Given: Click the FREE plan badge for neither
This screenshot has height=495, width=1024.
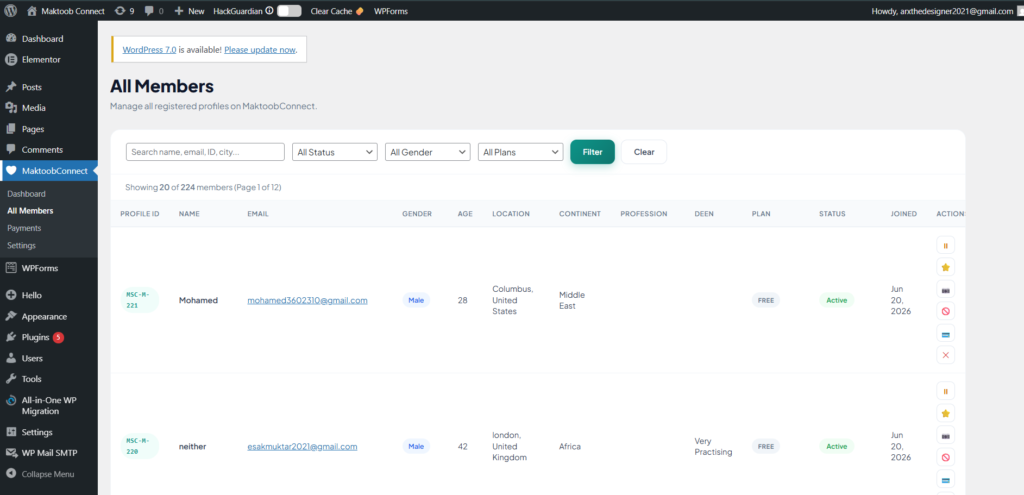Looking at the screenshot, I should (x=766, y=447).
